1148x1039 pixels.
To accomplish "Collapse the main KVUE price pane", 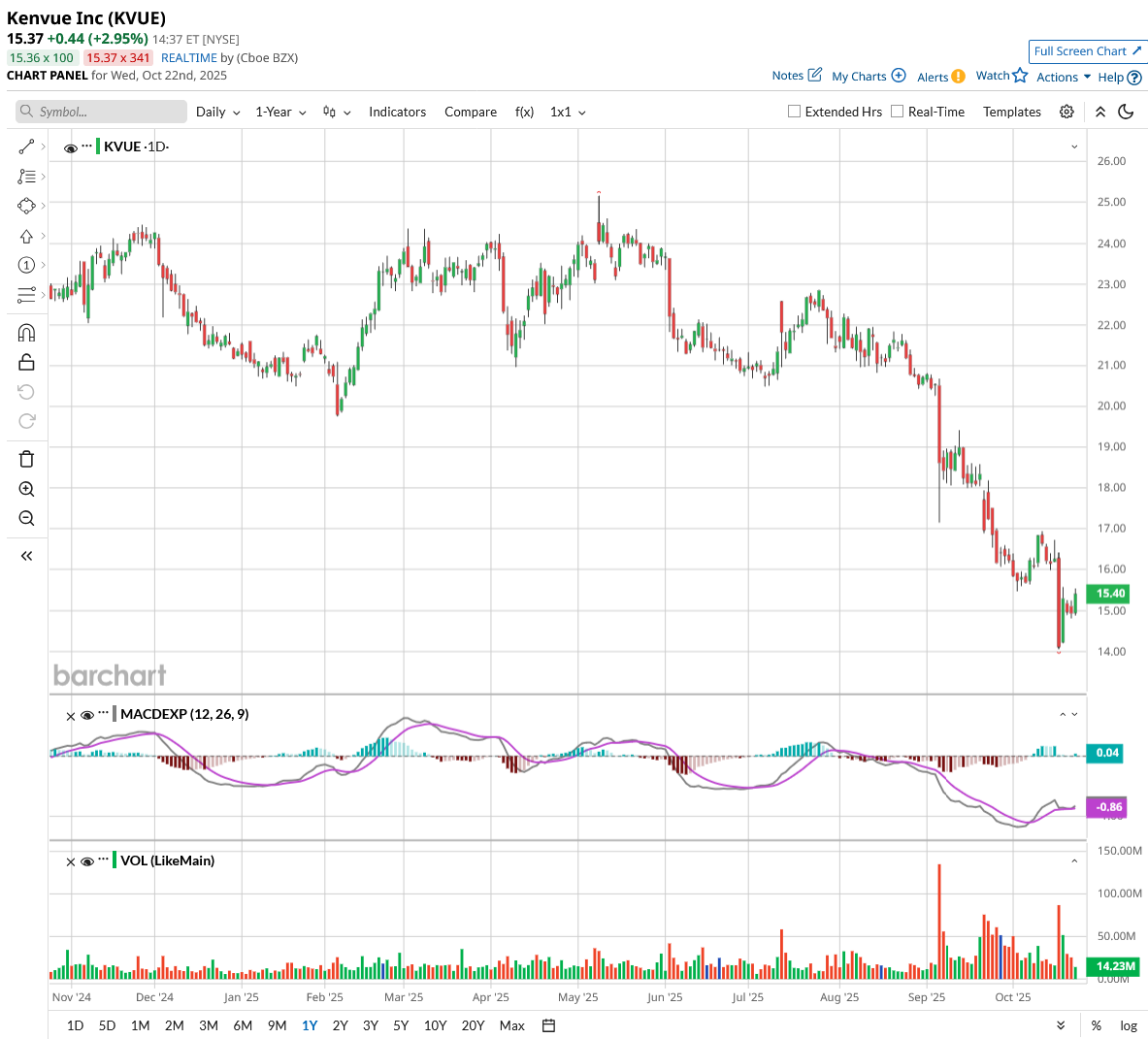I will click(1074, 147).
